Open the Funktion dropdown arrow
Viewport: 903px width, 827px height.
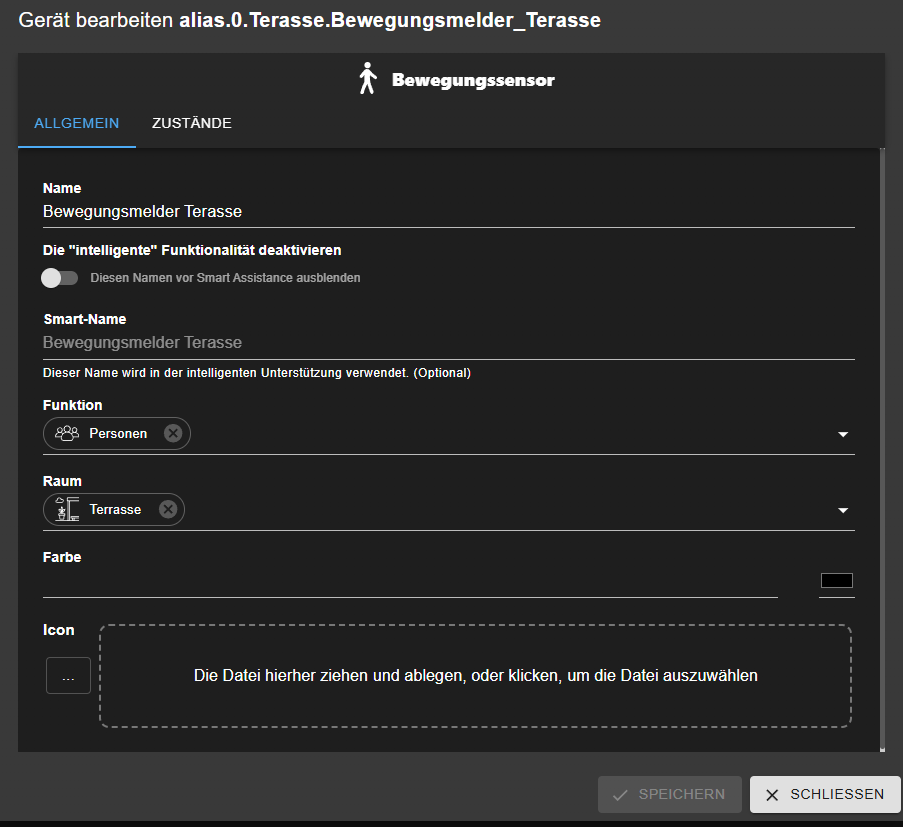[x=843, y=434]
